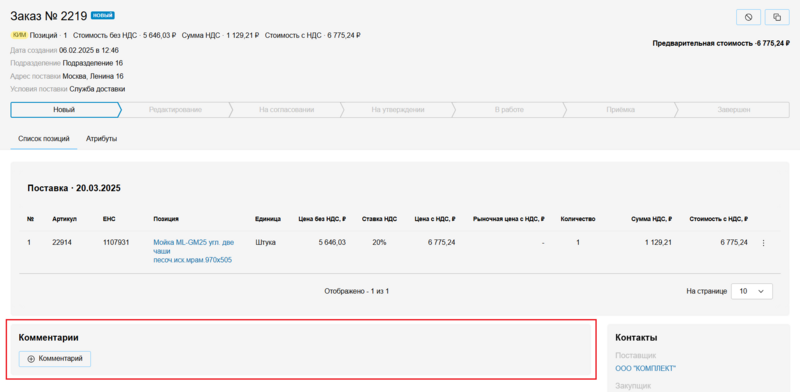Click the 5 646,03 price cell in row 1
800x392 pixels.
point(332,242)
